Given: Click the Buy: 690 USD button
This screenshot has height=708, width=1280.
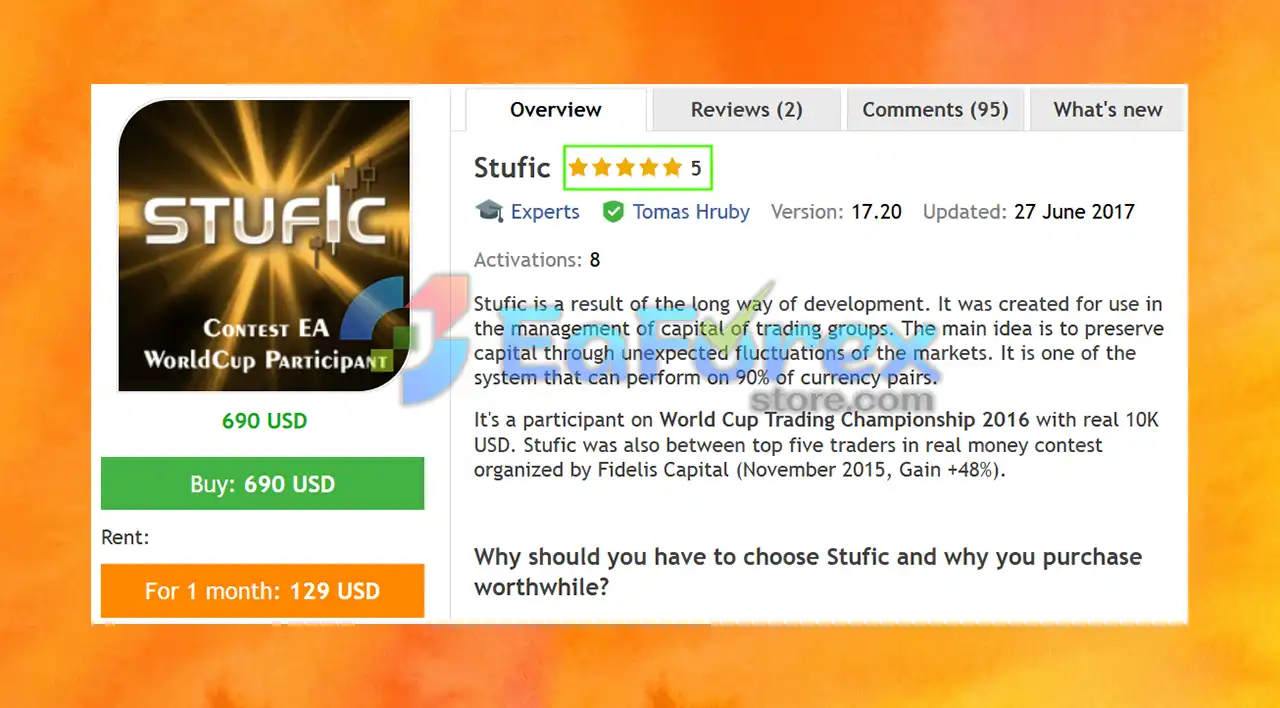Looking at the screenshot, I should pos(263,484).
